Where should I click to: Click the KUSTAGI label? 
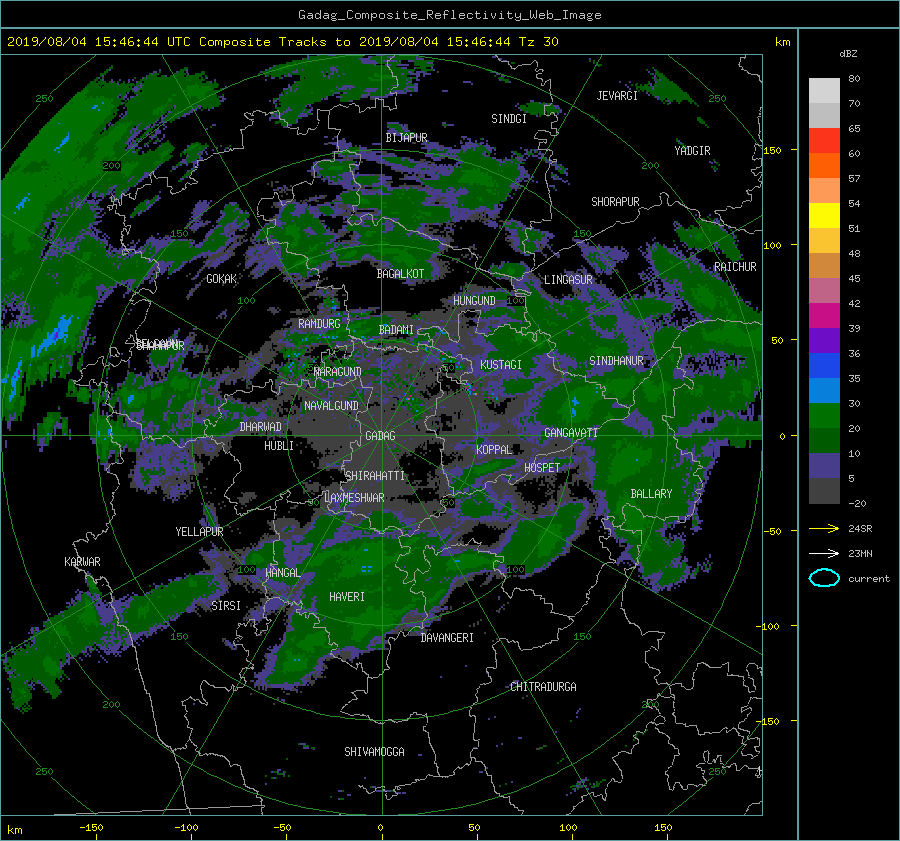[501, 365]
